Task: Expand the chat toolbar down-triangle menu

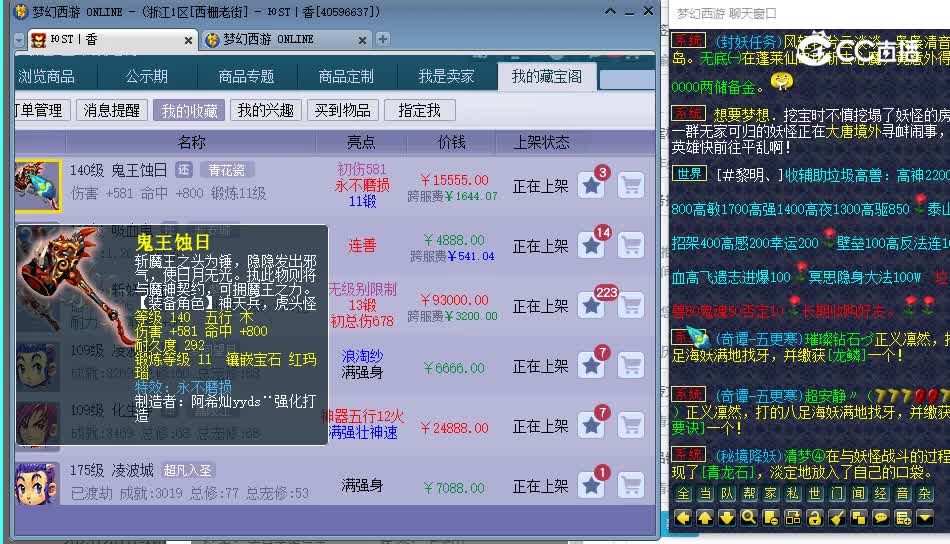Action: [x=925, y=518]
